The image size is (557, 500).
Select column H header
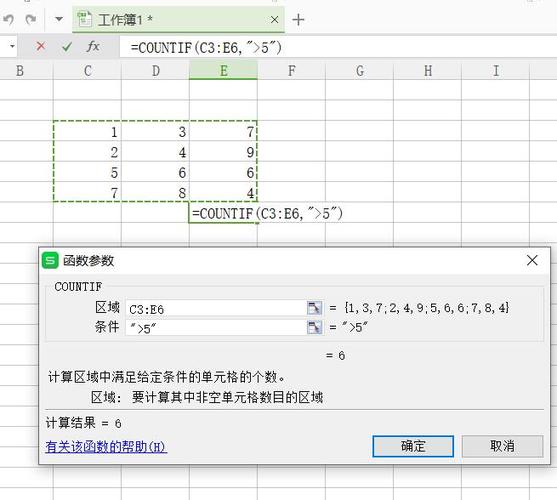pyautogui.click(x=428, y=71)
